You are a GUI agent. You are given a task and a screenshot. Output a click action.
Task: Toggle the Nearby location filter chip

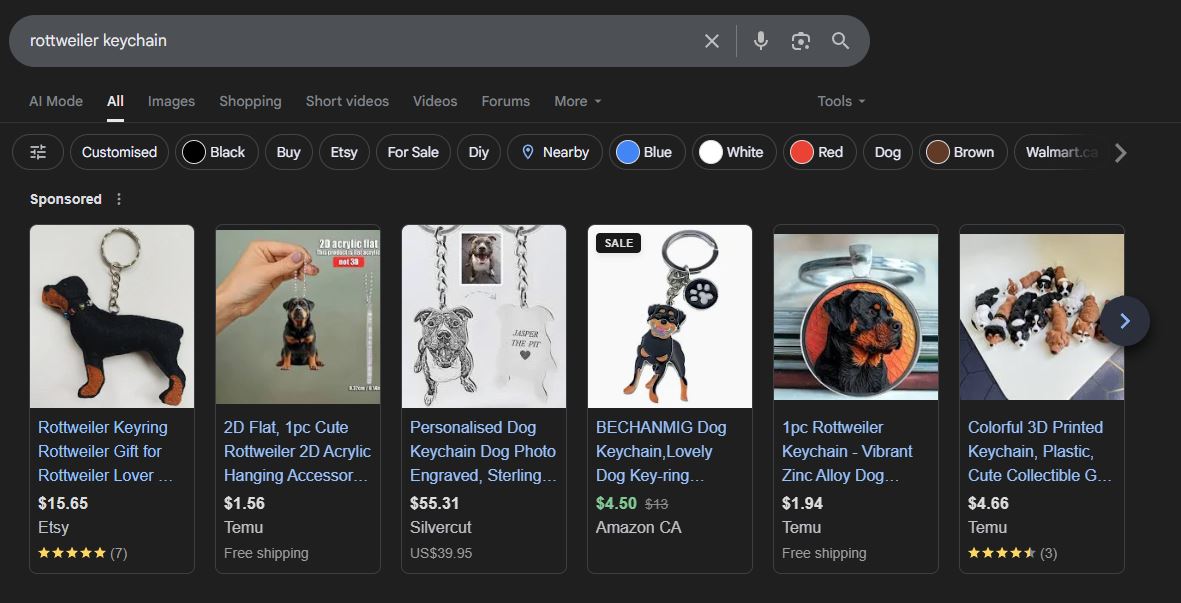554,152
